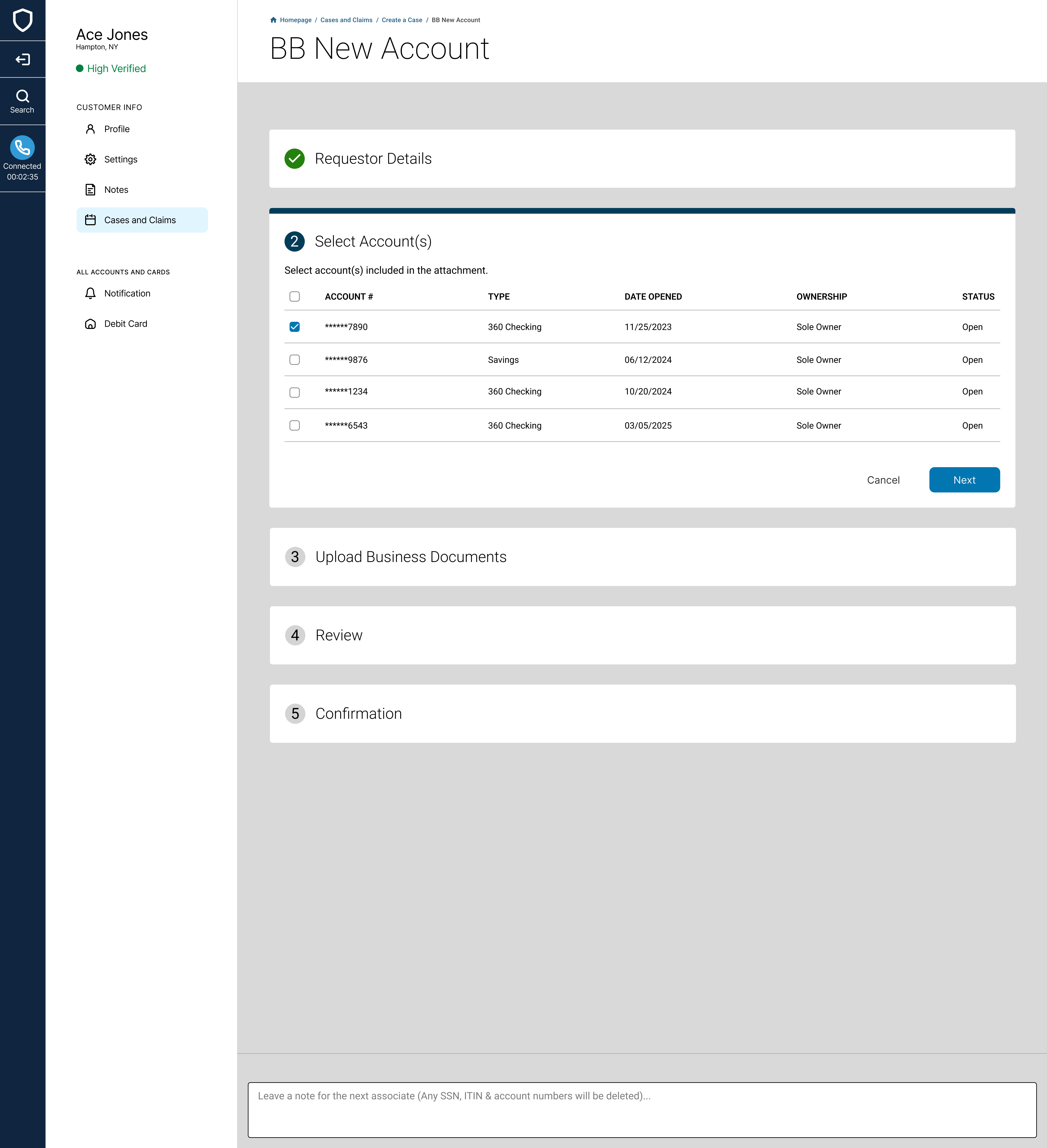Select the checkbox for account ending 6543
1047x1148 pixels.
tap(294, 425)
